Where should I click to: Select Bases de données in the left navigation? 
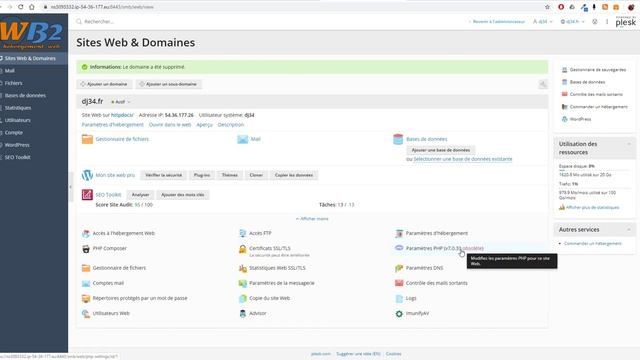coord(25,95)
